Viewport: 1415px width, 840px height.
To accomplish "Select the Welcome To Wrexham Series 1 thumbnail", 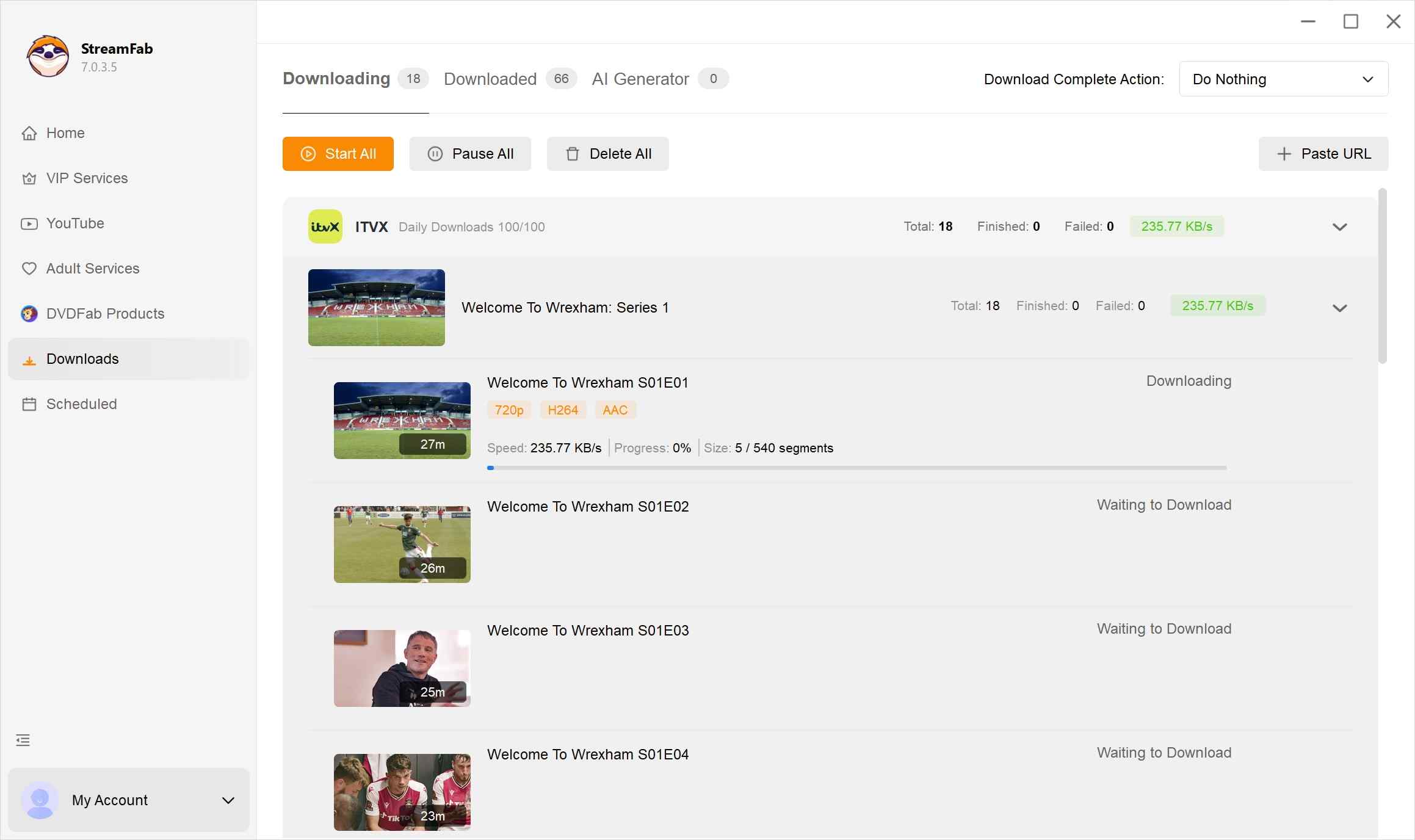I will coord(377,308).
